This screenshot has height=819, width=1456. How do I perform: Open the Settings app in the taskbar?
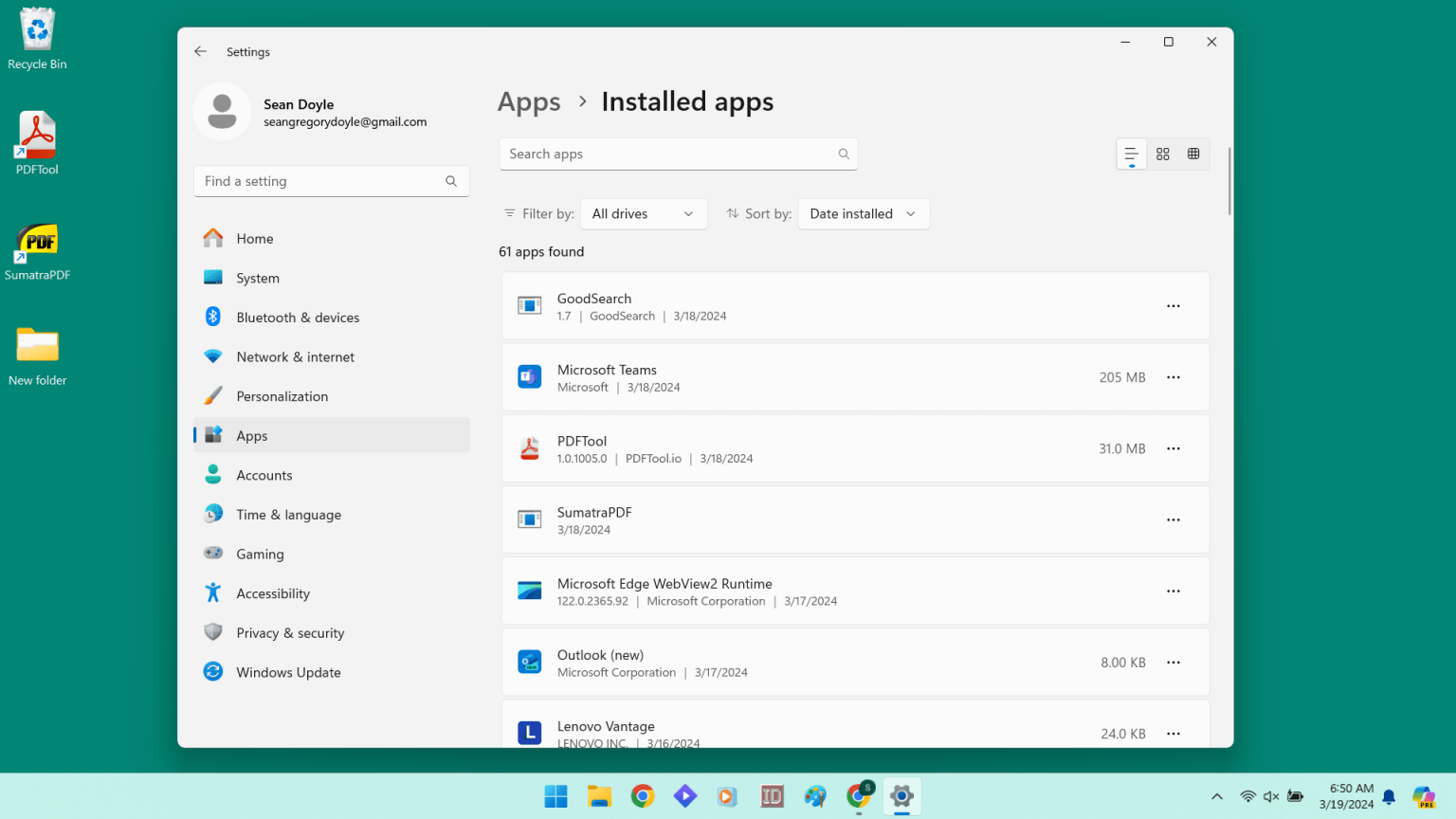point(901,796)
